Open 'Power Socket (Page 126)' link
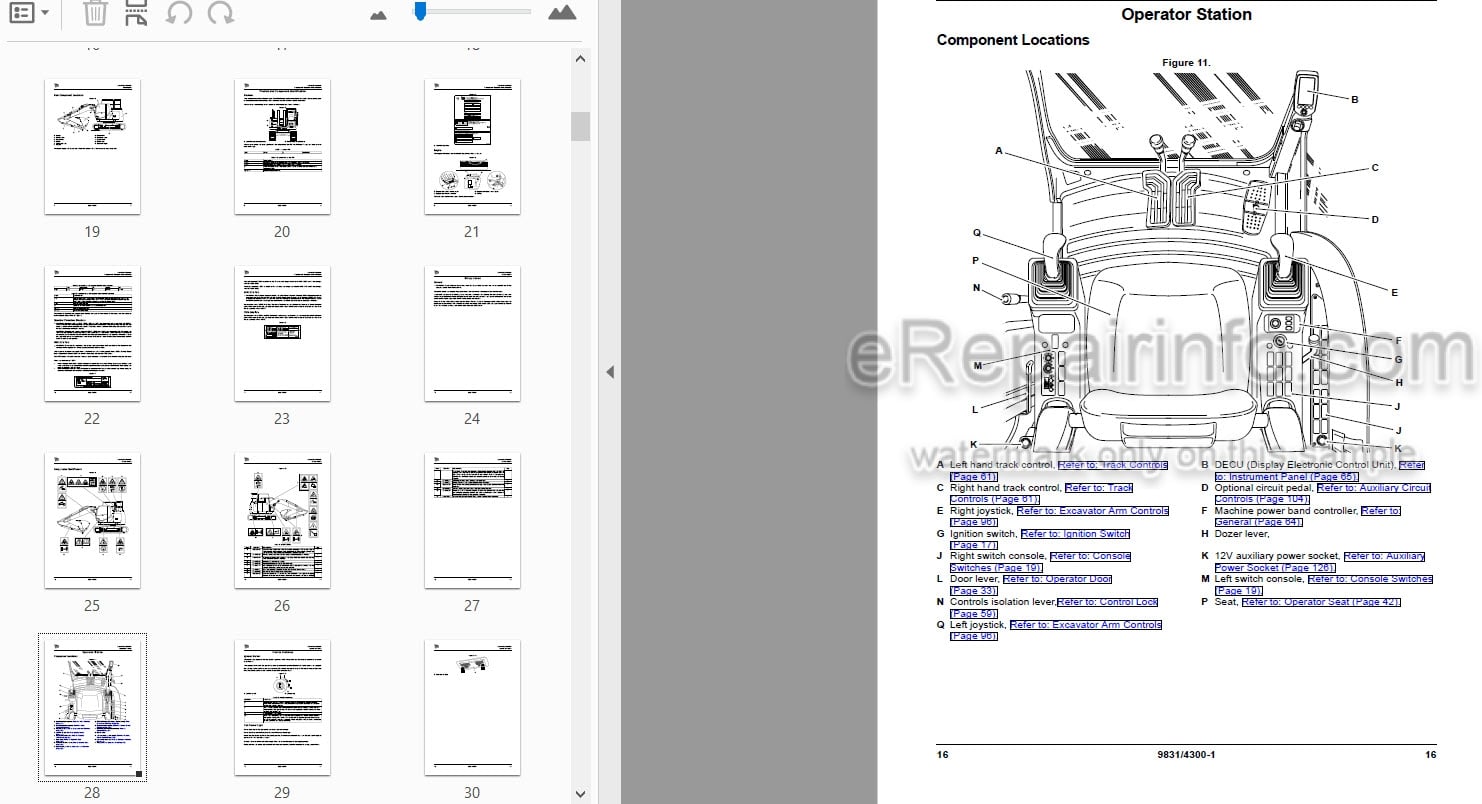The image size is (1482, 804). click(1274, 568)
